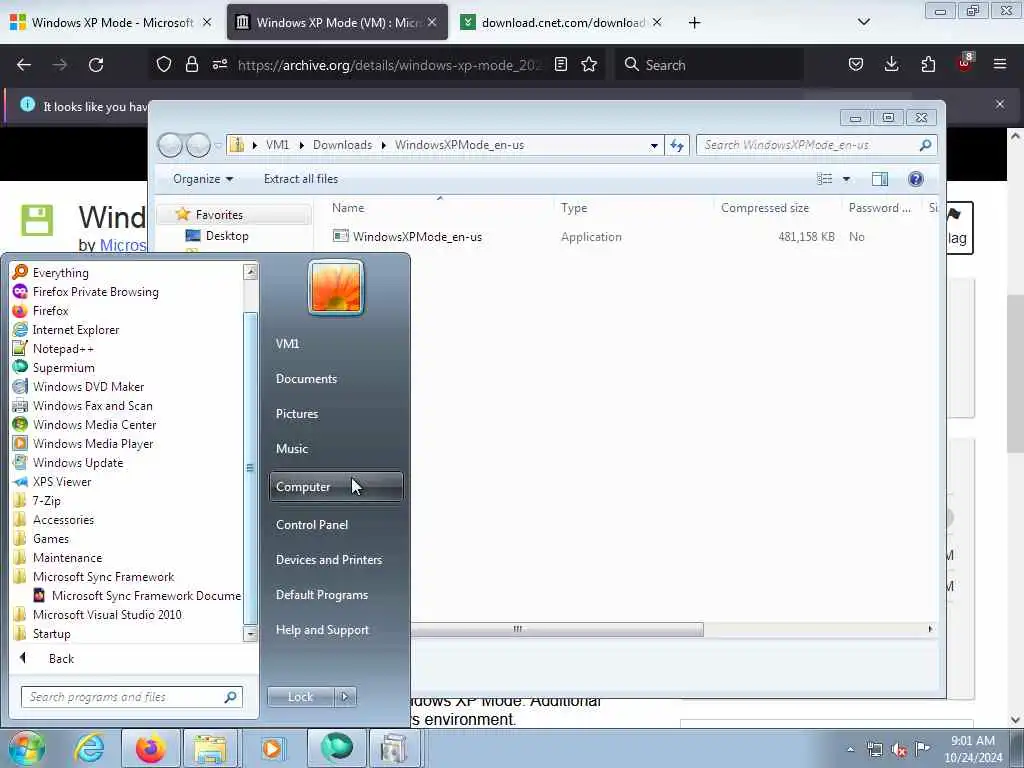Show hidden tray icons arrow
Screen dimensions: 1024x768
coord(850,750)
